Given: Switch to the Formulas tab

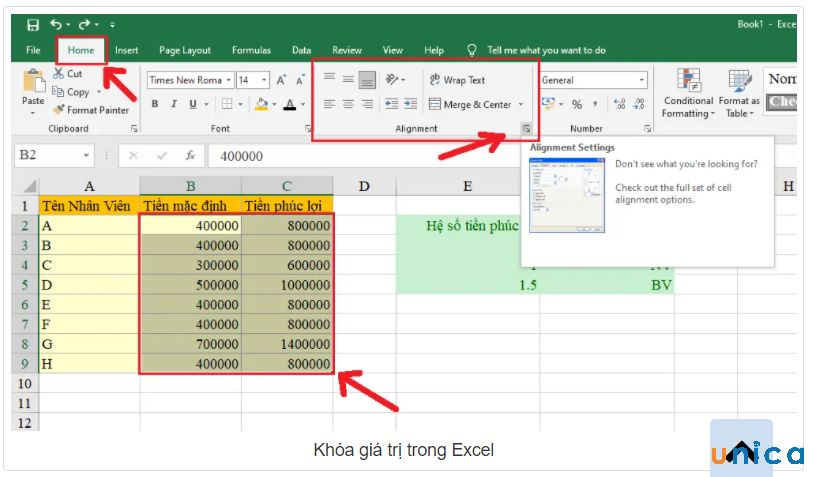Looking at the screenshot, I should point(251,50).
